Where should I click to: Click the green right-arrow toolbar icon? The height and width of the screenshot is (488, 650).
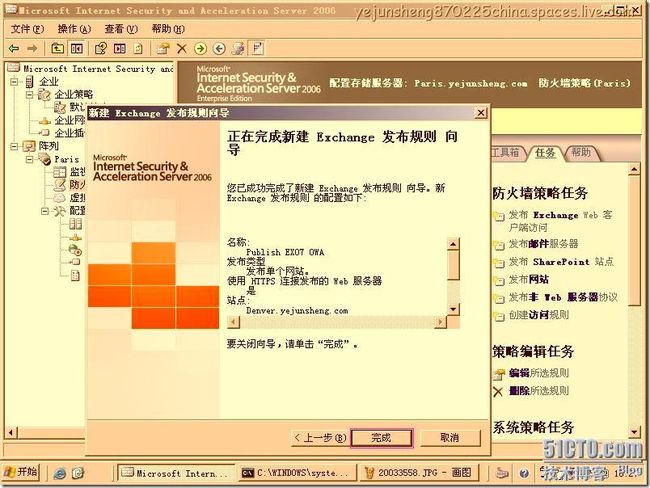[200, 49]
